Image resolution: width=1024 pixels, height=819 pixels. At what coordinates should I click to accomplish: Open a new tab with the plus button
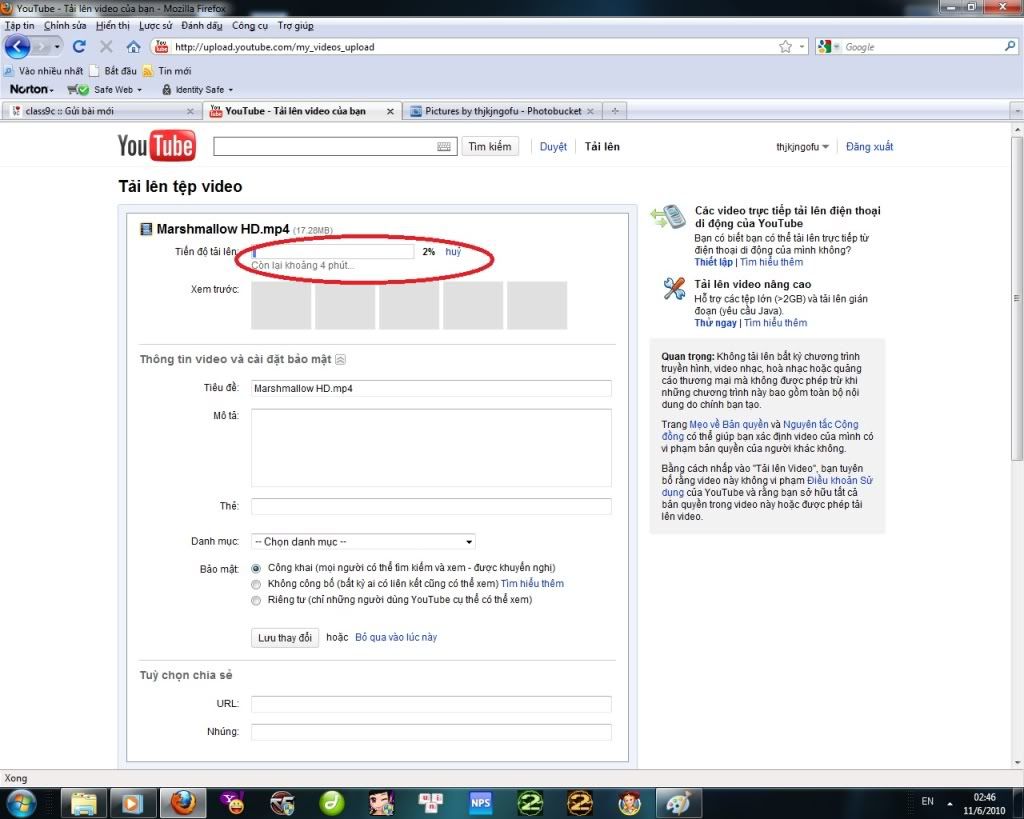tap(615, 111)
